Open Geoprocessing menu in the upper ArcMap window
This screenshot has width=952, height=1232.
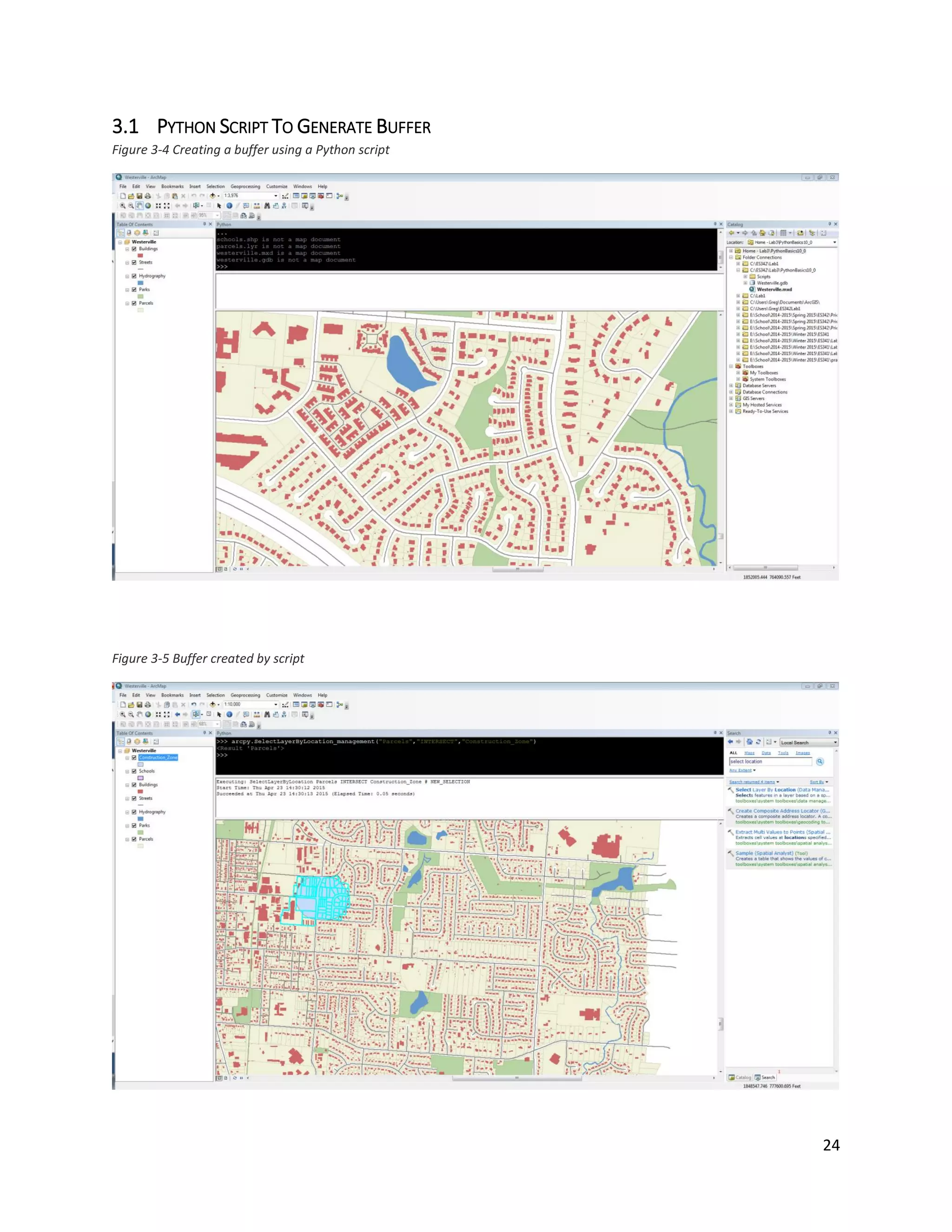pyautogui.click(x=245, y=186)
